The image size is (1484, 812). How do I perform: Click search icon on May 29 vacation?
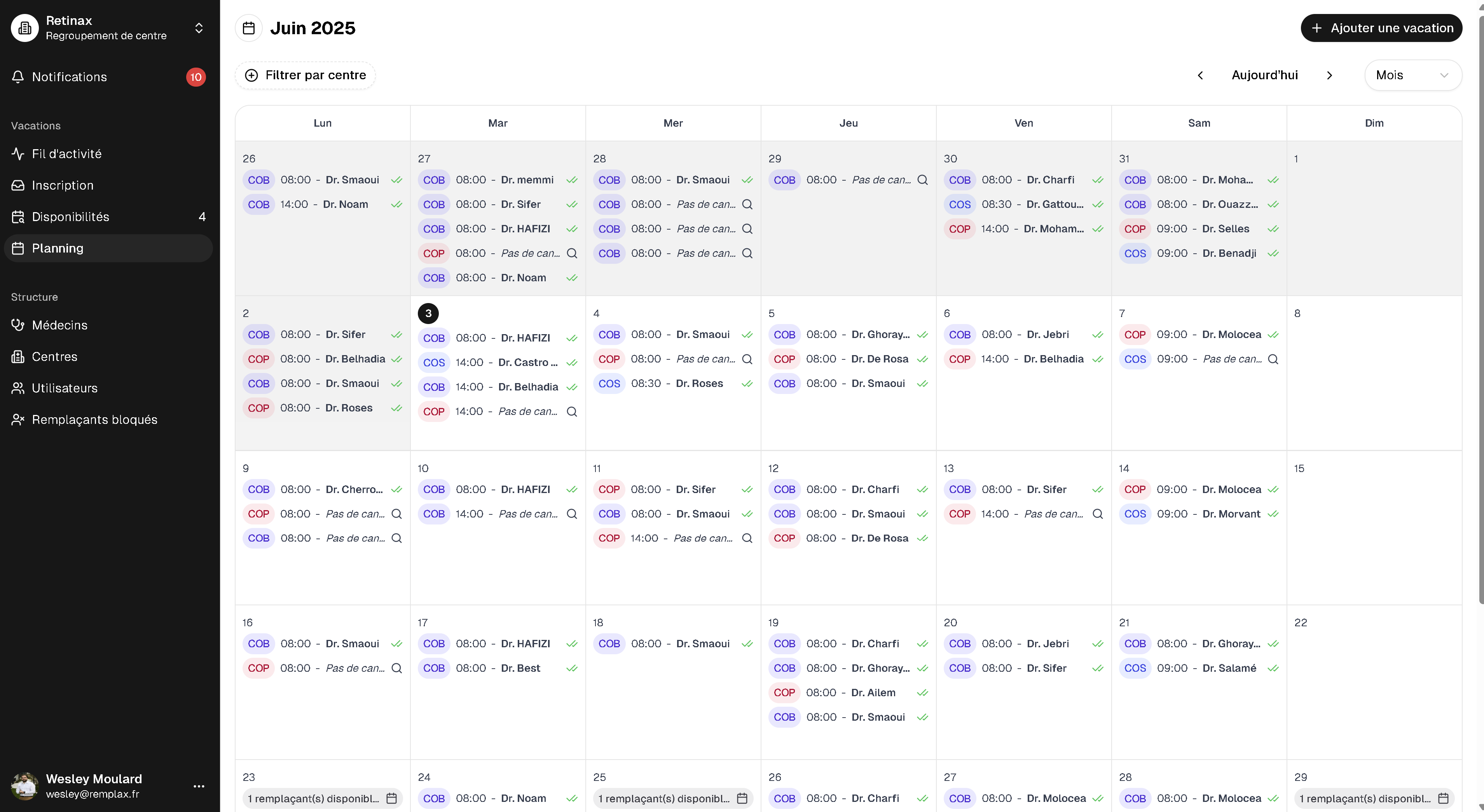coord(922,180)
